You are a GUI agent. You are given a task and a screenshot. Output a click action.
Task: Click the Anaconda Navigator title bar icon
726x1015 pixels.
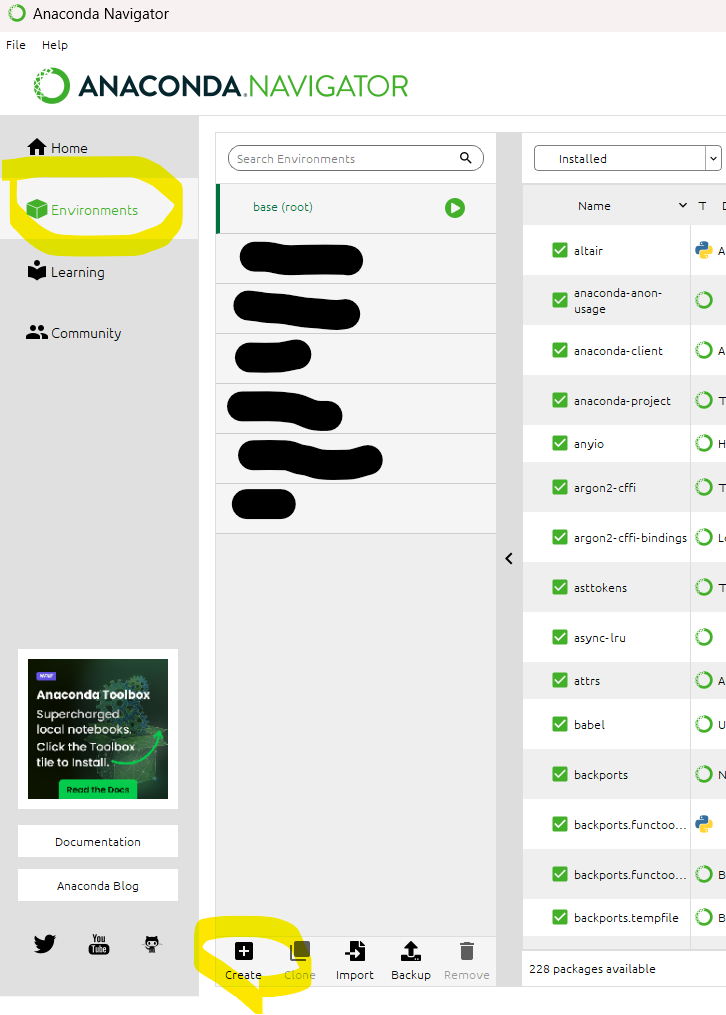[17, 13]
